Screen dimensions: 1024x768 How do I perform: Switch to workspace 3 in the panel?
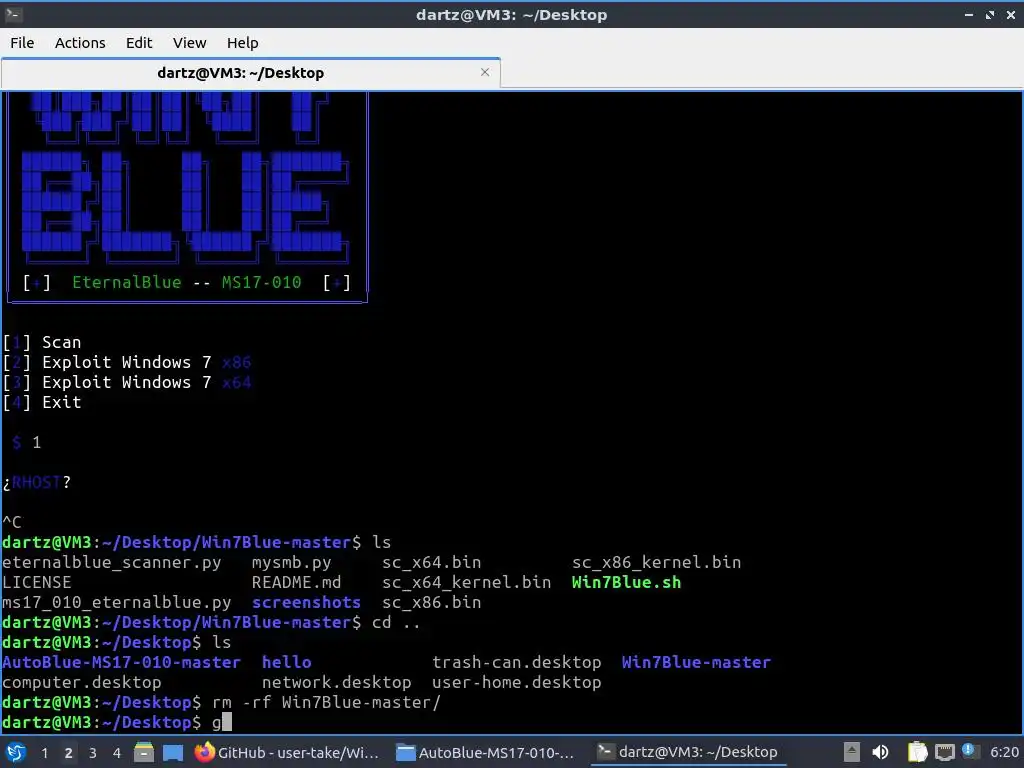pos(93,753)
